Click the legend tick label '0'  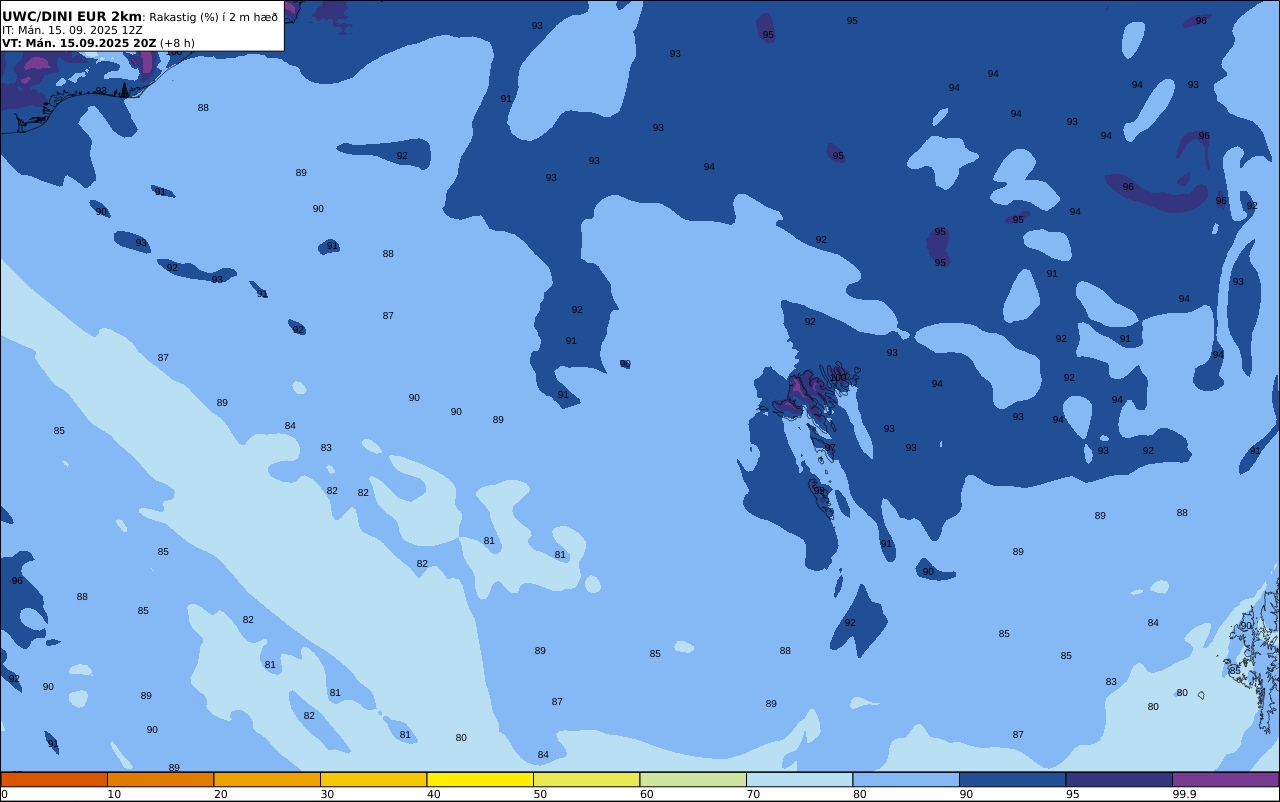tap(4, 794)
